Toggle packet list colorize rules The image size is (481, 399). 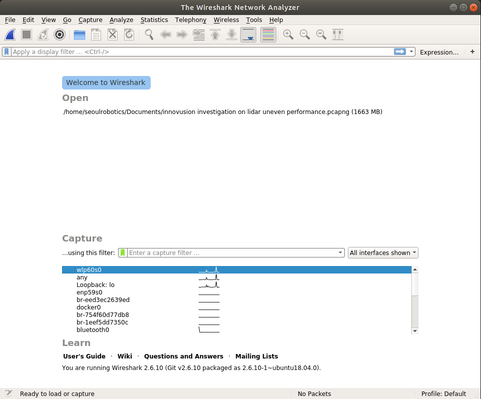[268, 35]
